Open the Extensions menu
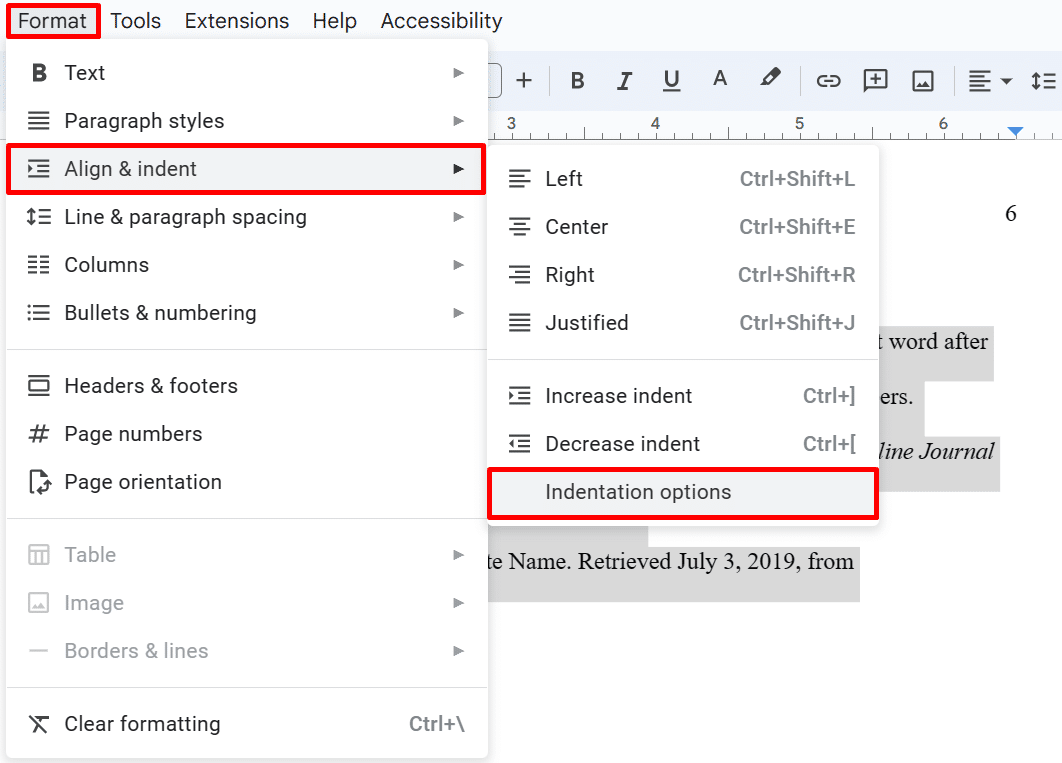This screenshot has width=1062, height=763. click(236, 20)
